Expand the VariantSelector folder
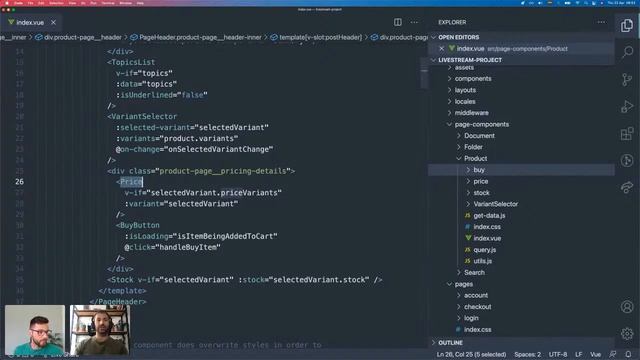The height and width of the screenshot is (360, 640). click(x=496, y=204)
